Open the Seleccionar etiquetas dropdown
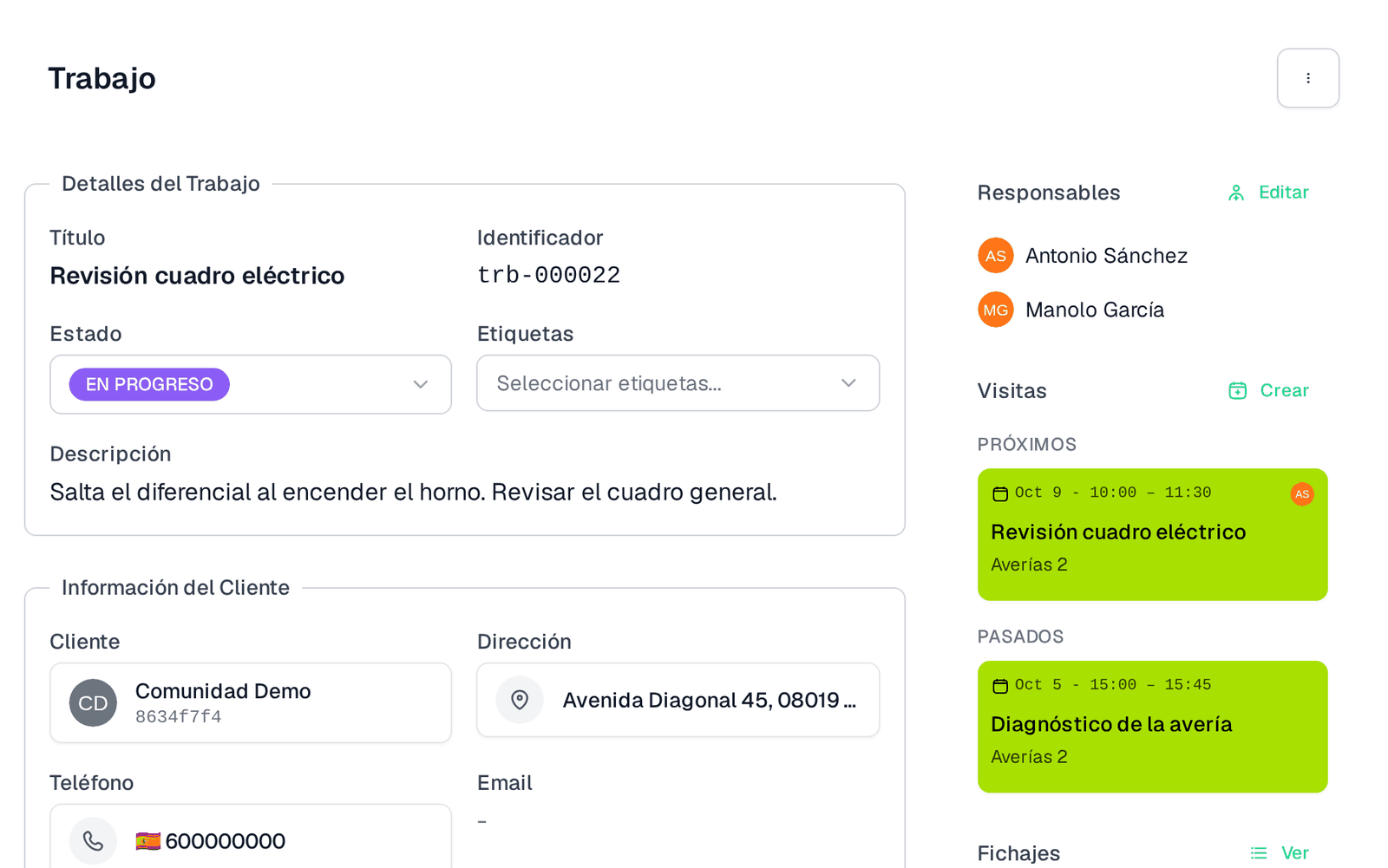 [678, 383]
